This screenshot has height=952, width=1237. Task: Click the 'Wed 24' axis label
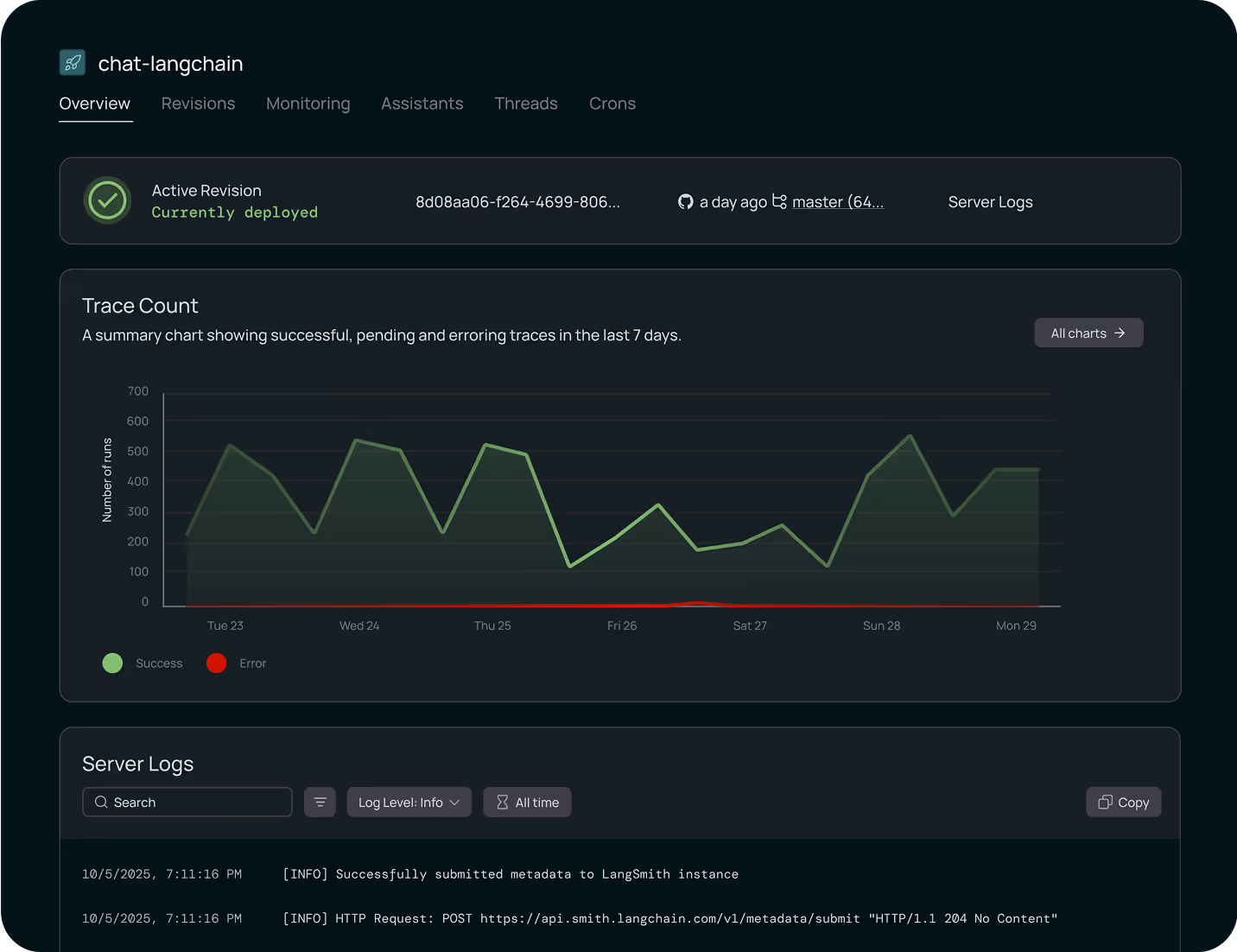point(359,625)
